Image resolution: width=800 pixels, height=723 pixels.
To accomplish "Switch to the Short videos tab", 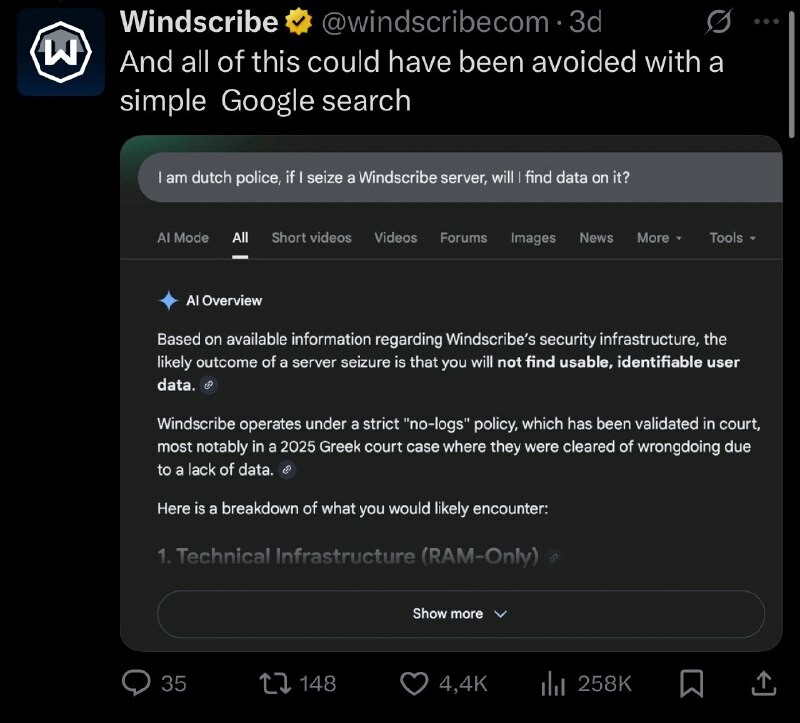I will coord(311,238).
